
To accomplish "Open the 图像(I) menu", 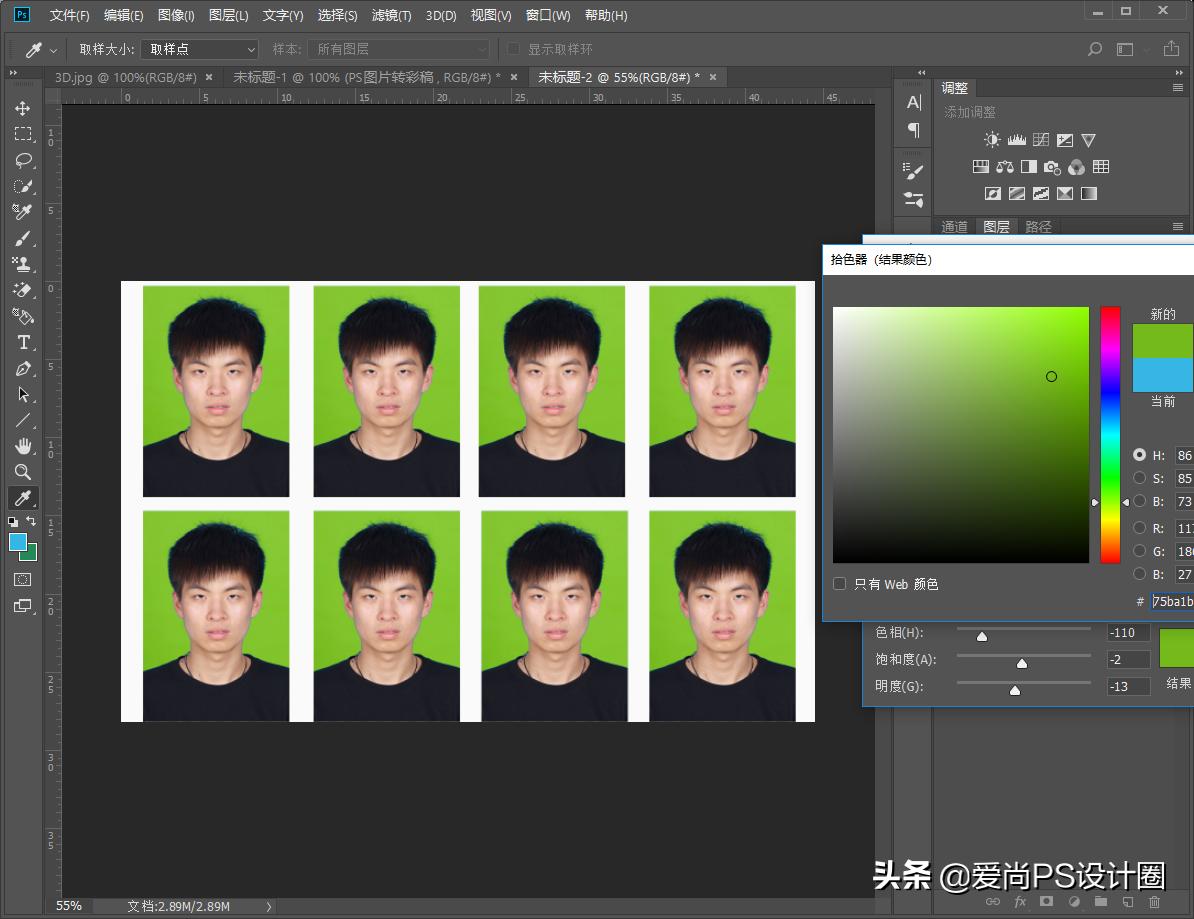I will [x=176, y=15].
